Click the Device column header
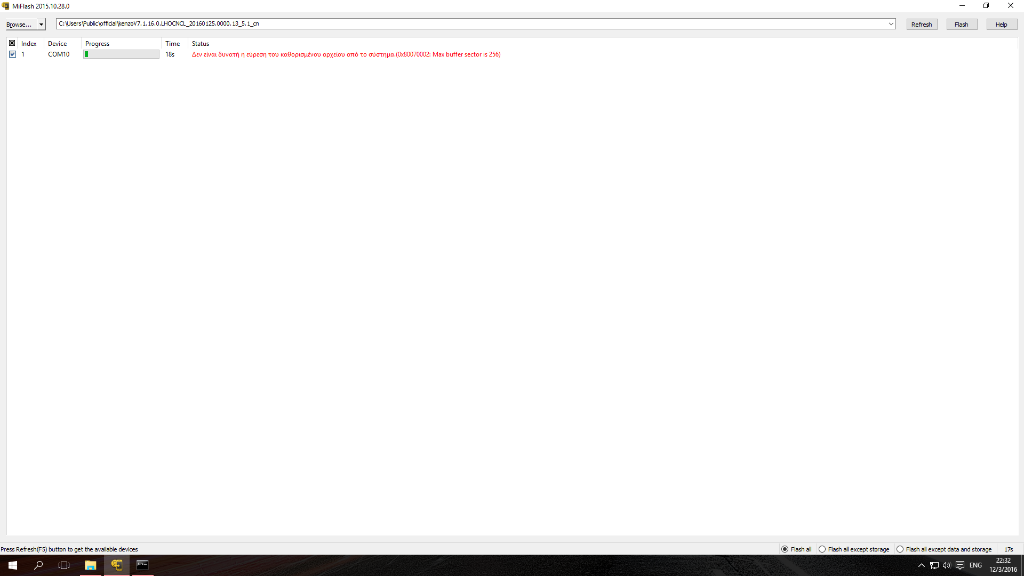1024x576 pixels. (57, 44)
